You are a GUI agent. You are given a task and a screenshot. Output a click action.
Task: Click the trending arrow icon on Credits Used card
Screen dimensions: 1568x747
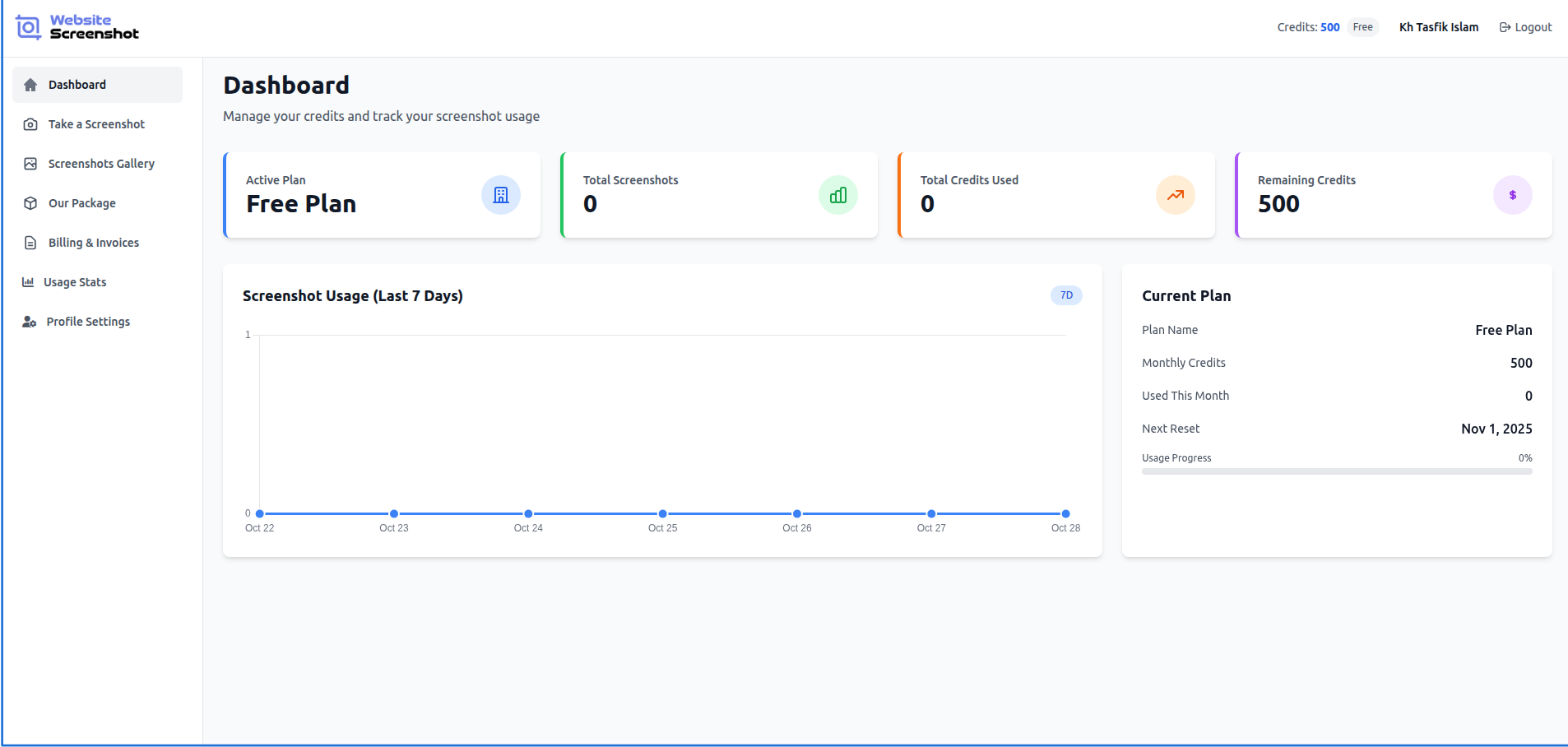(1175, 195)
